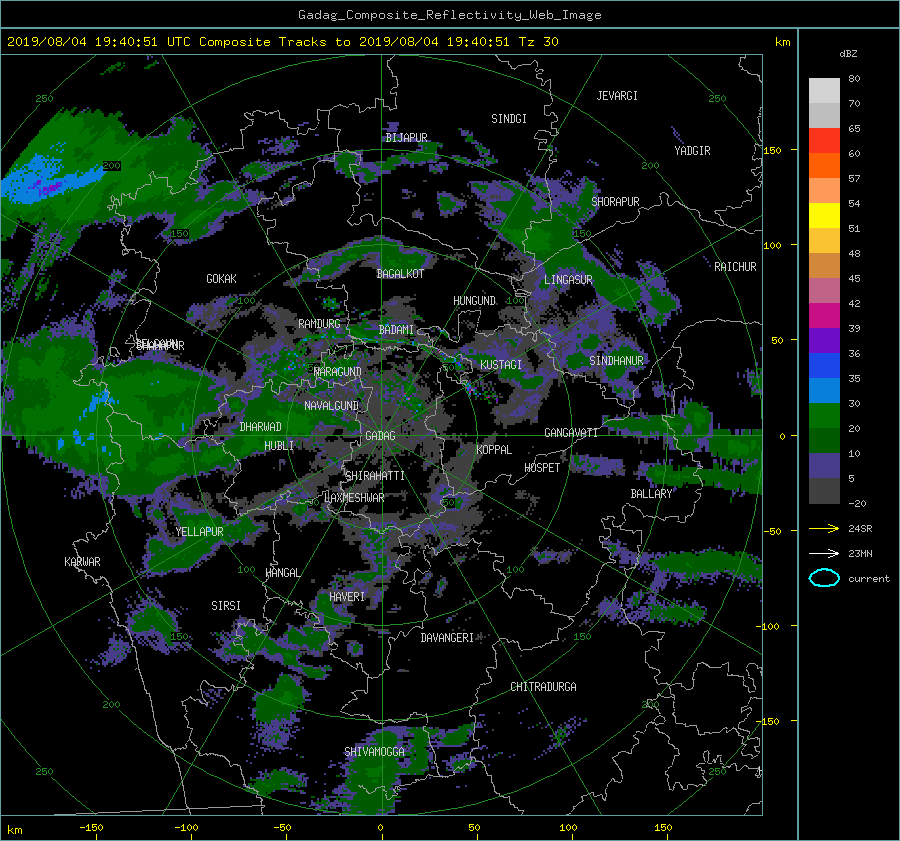The image size is (900, 841).
Task: Click the HANGAL city label
Action: coord(282,573)
